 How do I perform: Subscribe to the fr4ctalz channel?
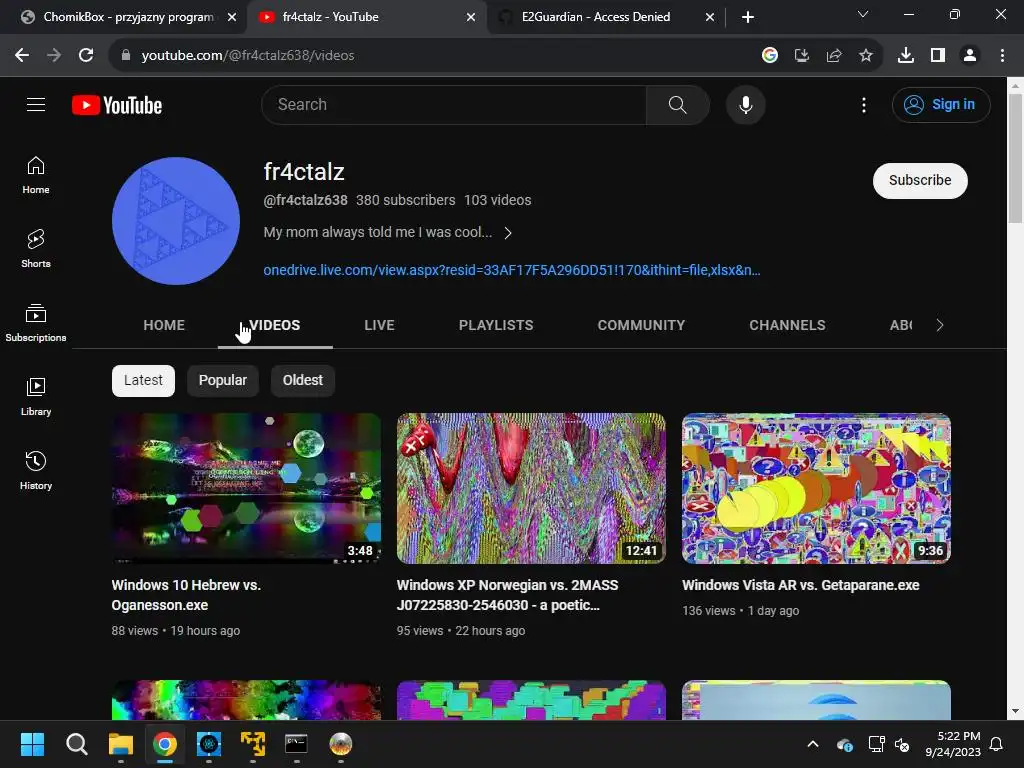click(920, 181)
